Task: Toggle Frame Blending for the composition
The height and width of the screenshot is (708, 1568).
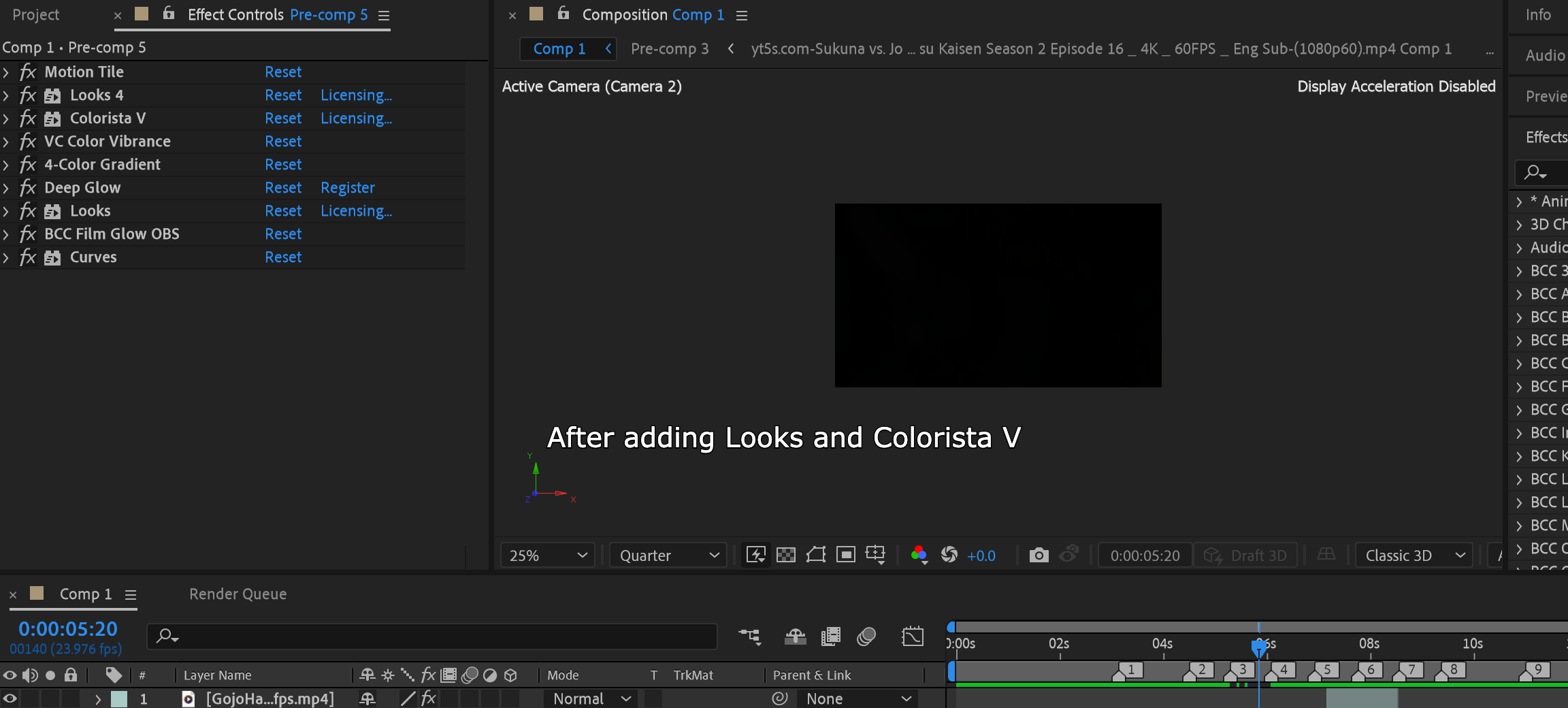Action: (830, 637)
